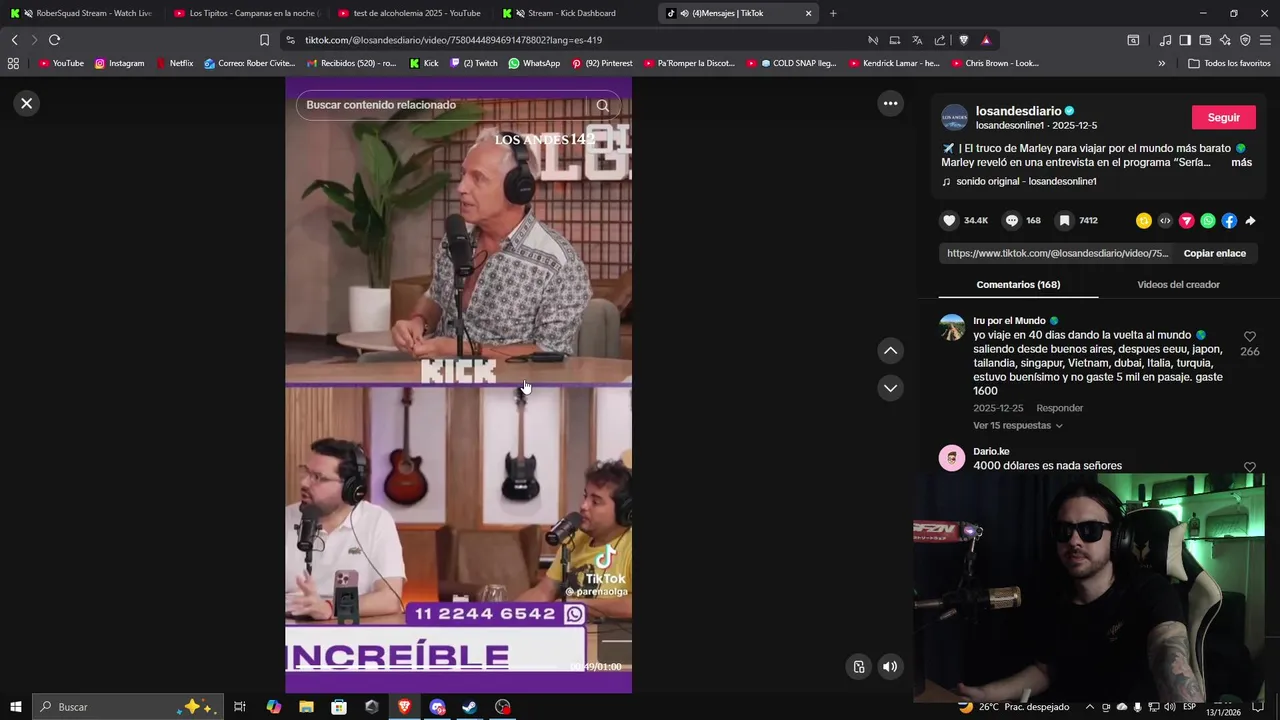Open the media control music-note icon

coord(1165,40)
